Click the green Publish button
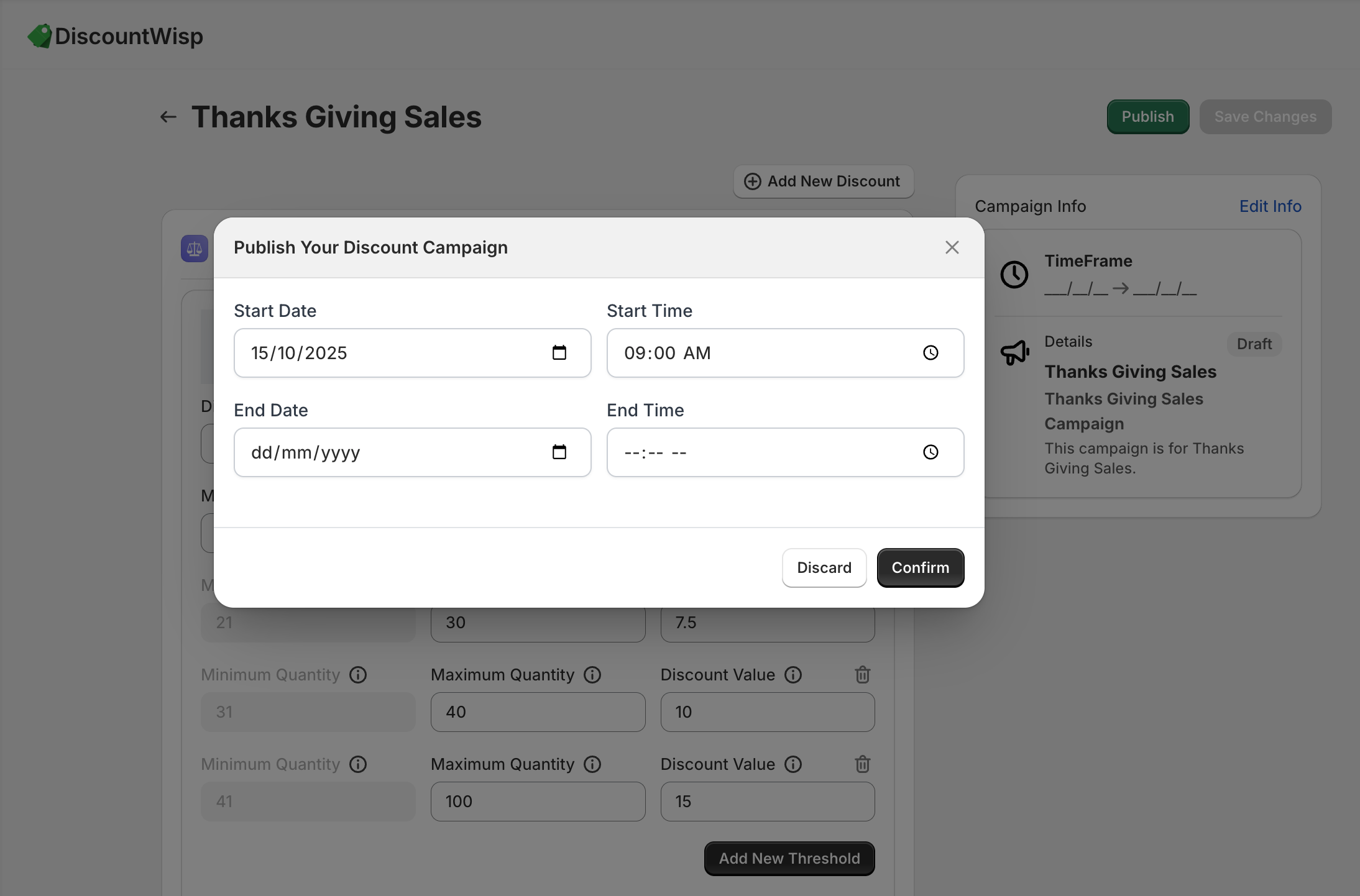1360x896 pixels. tap(1147, 117)
